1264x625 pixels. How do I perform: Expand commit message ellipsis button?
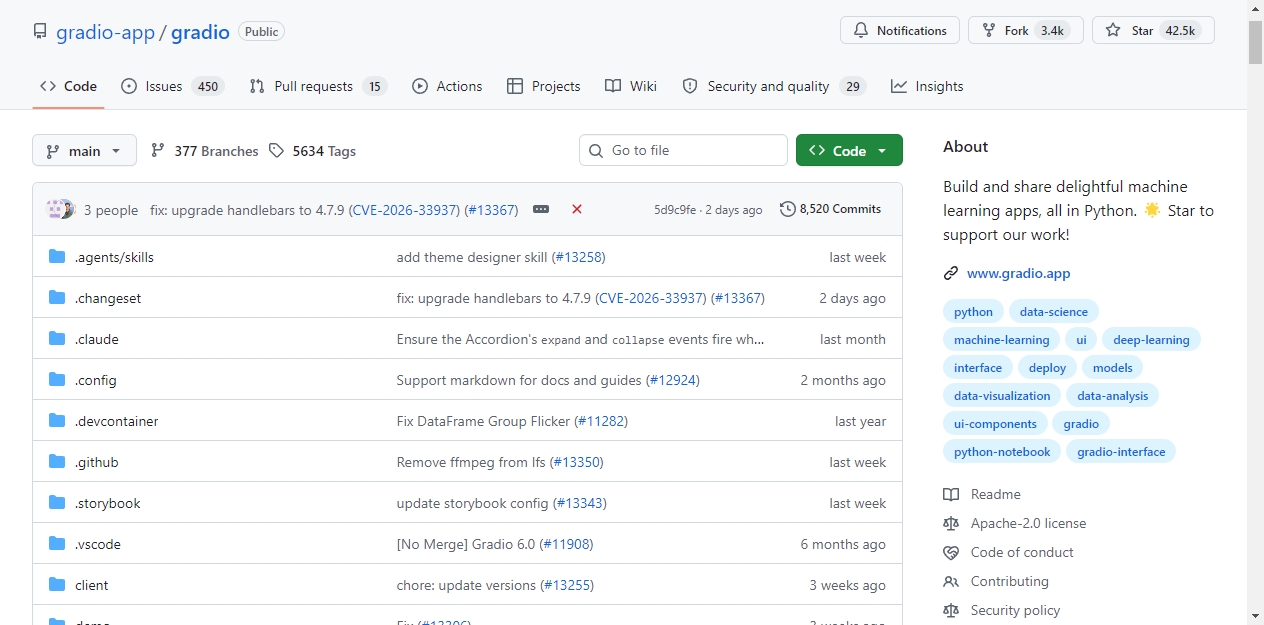[541, 210]
